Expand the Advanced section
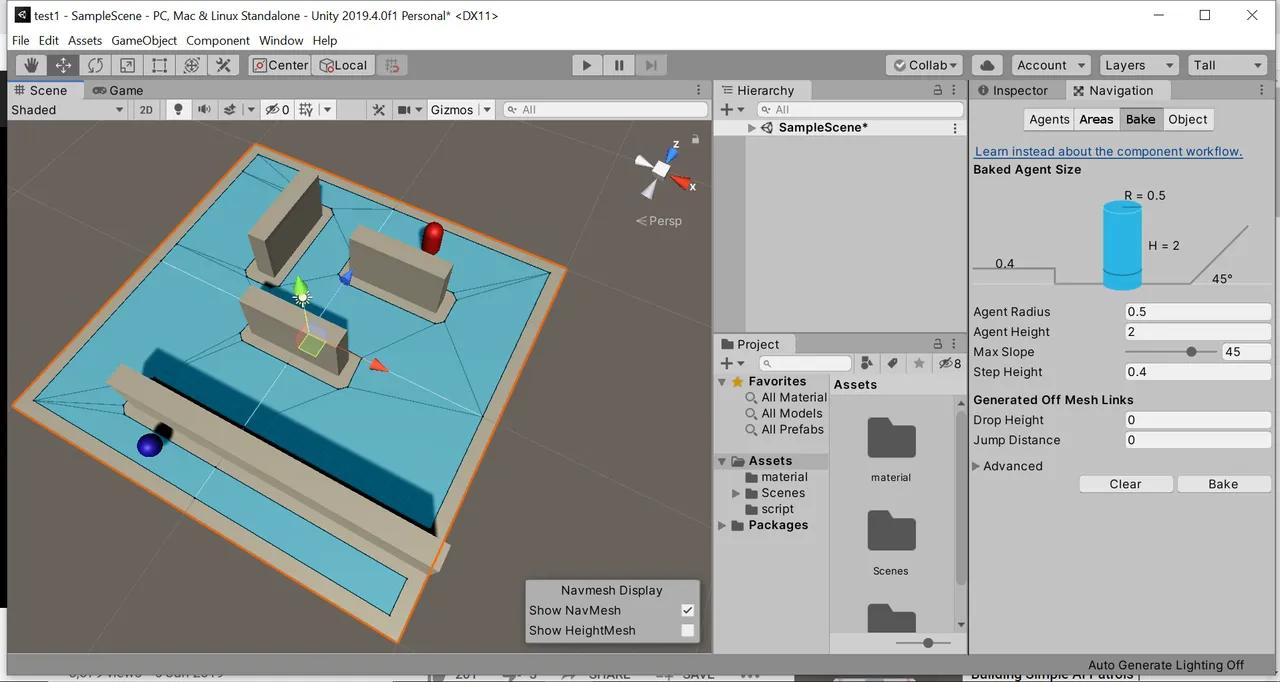1280x682 pixels. 1008,466
